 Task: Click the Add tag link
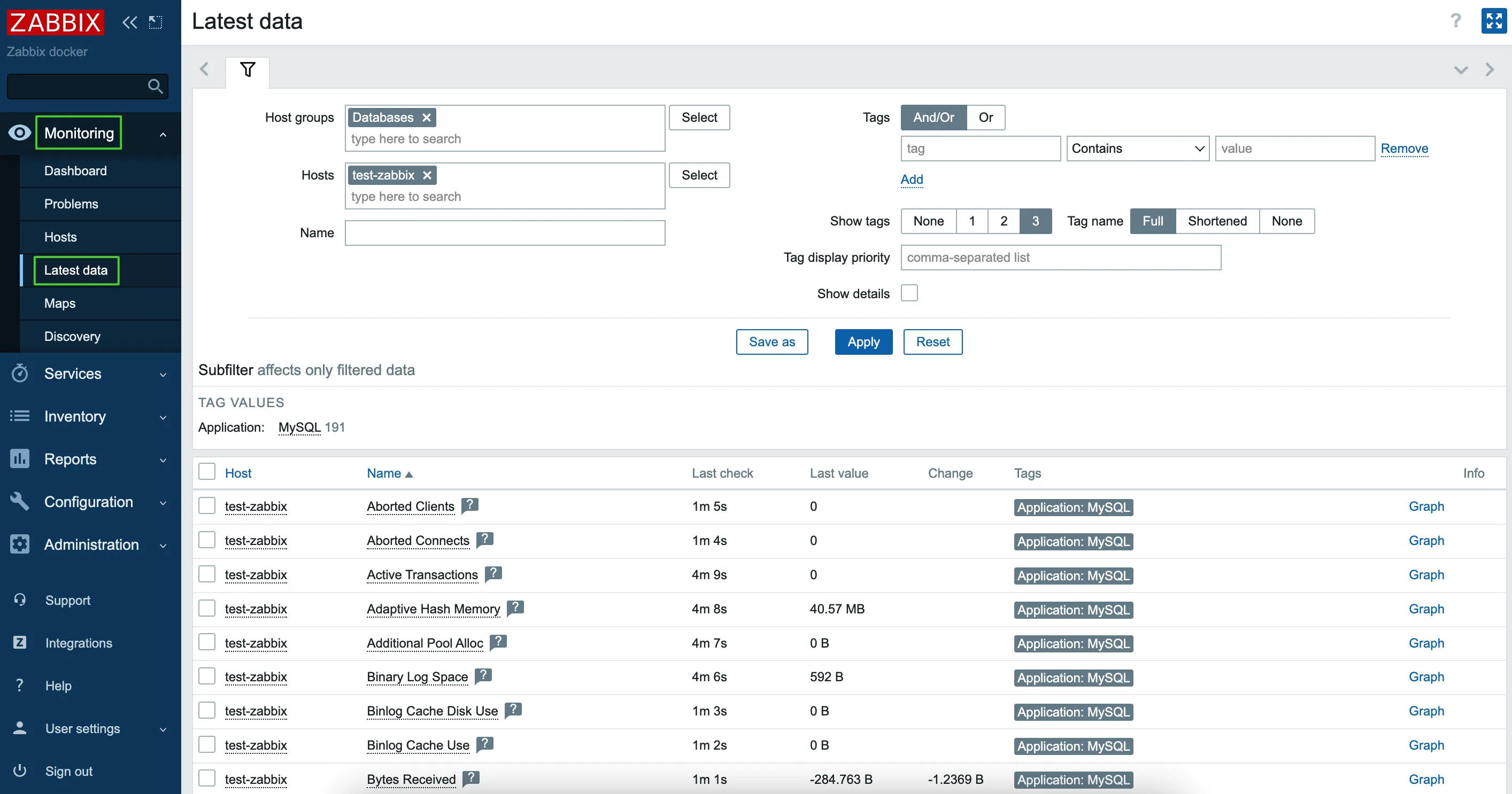[912, 179]
